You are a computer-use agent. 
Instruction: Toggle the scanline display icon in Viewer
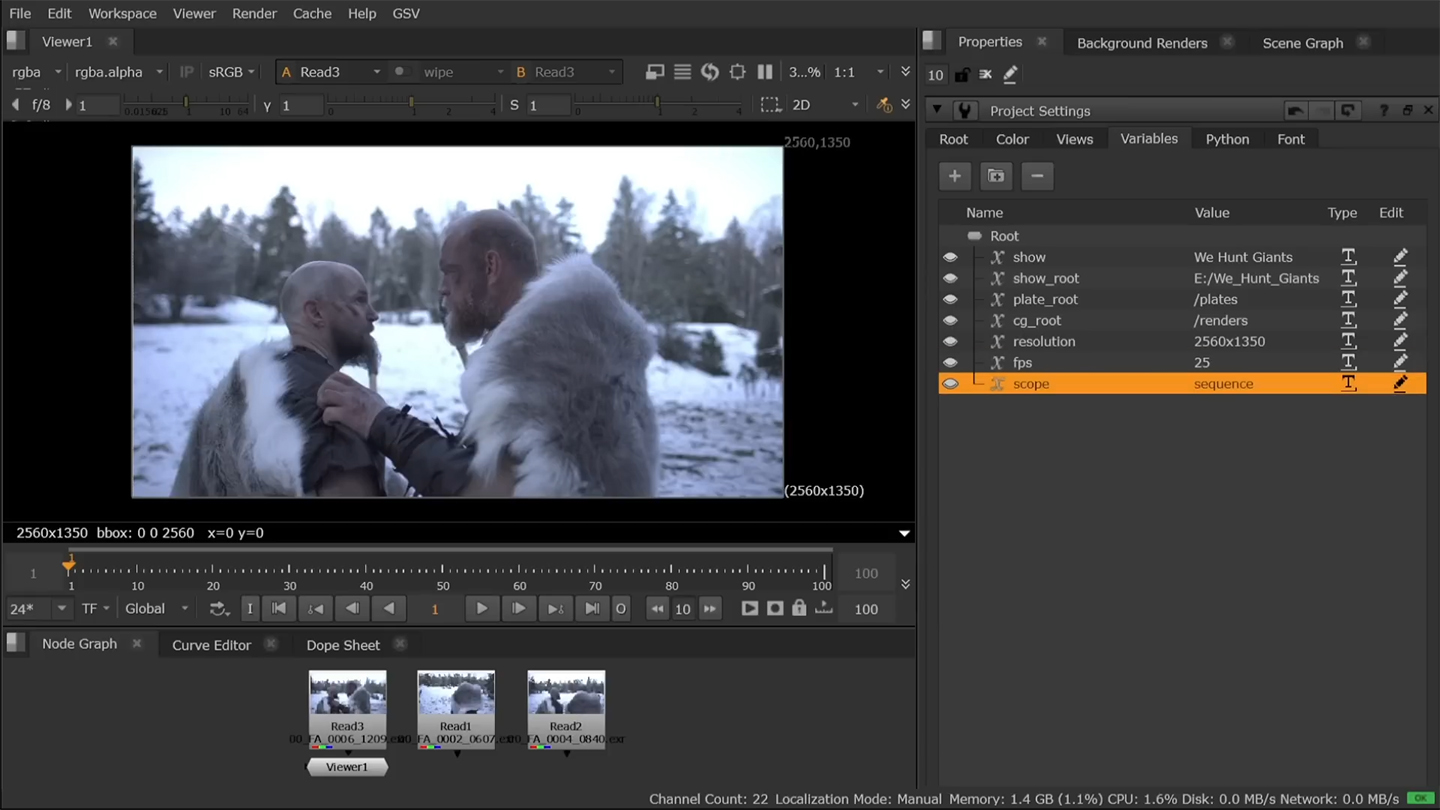pos(682,72)
